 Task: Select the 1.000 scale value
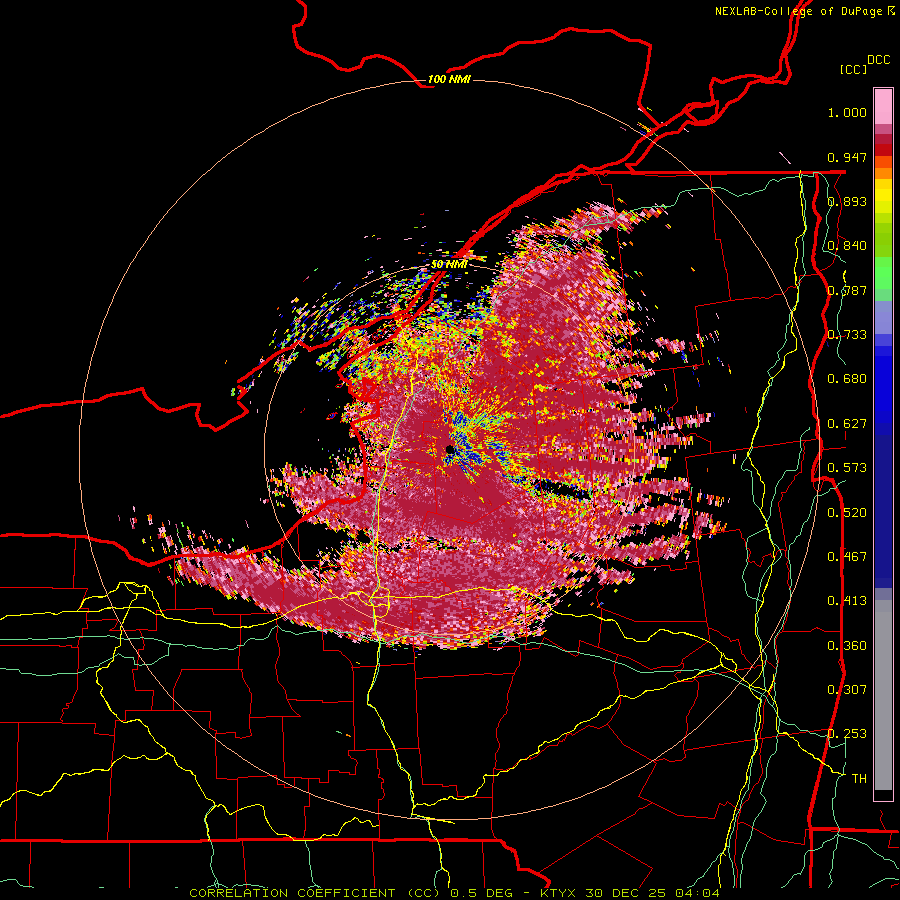coord(847,112)
